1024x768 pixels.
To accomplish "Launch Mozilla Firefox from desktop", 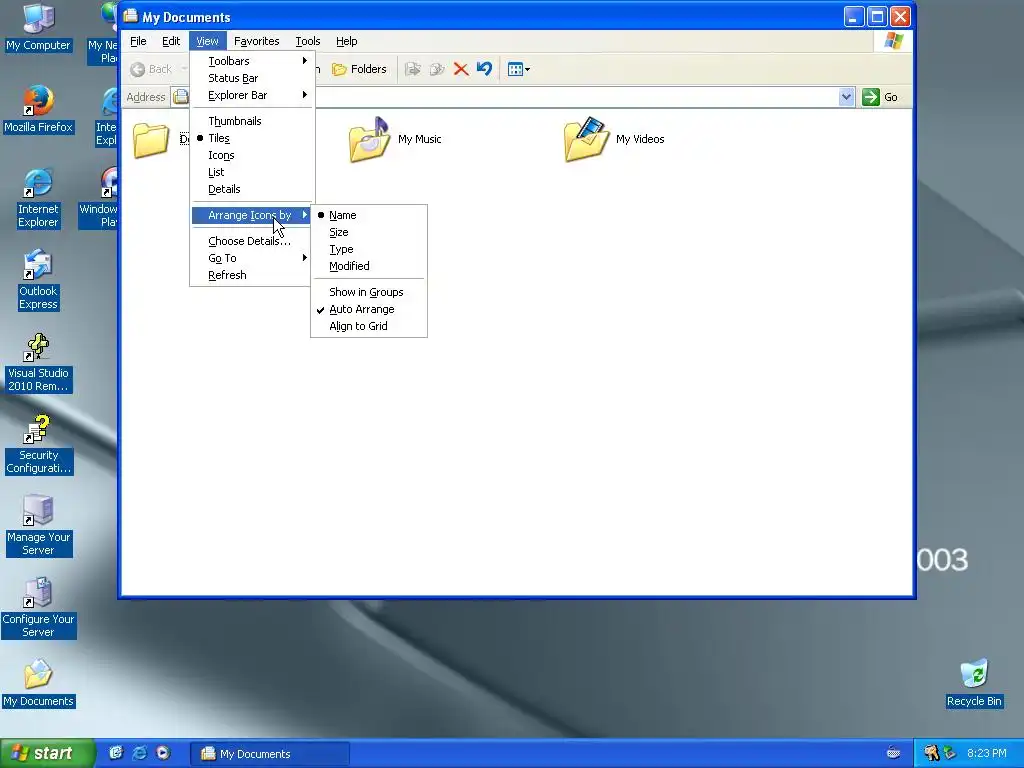I will pyautogui.click(x=38, y=109).
